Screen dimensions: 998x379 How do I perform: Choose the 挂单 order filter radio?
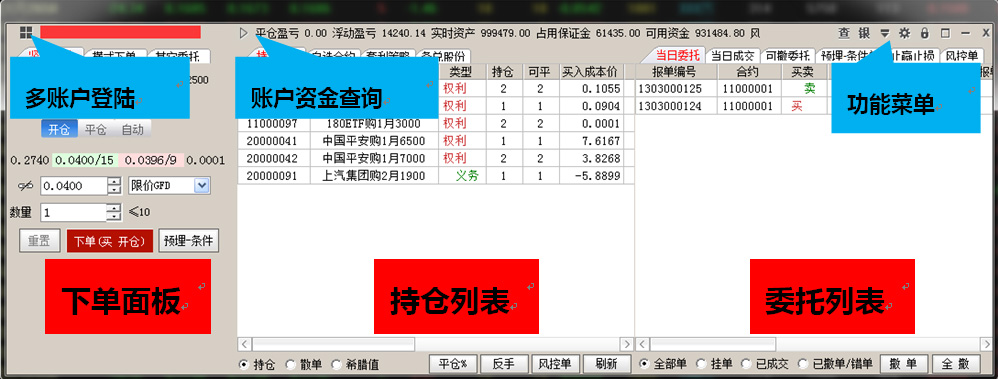(701, 364)
